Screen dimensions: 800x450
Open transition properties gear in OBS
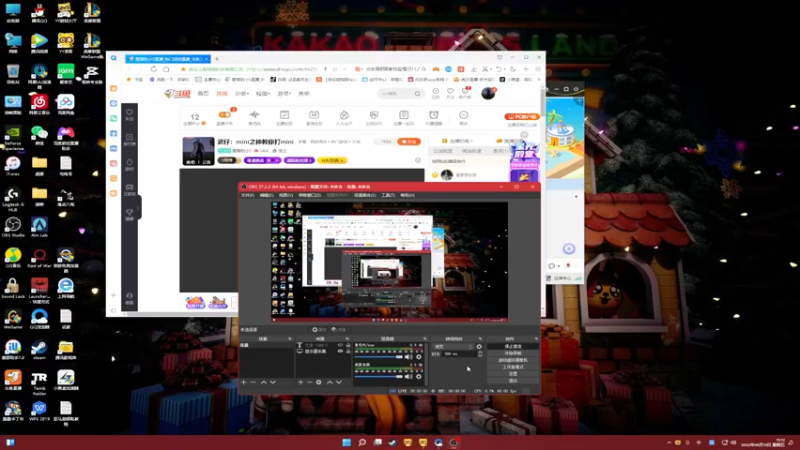click(479, 346)
